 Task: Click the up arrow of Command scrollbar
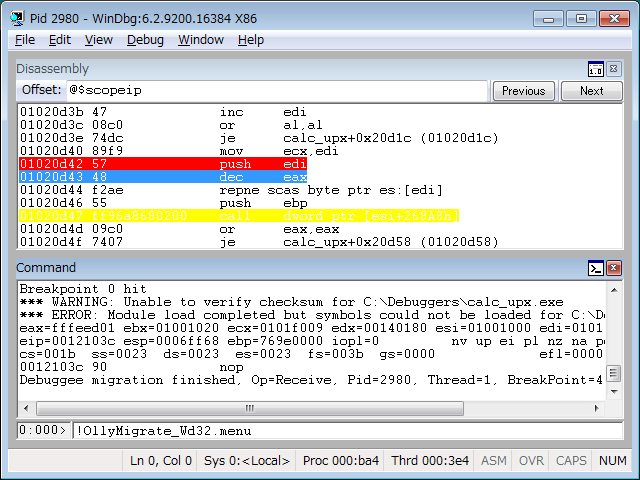pyautogui.click(x=614, y=290)
